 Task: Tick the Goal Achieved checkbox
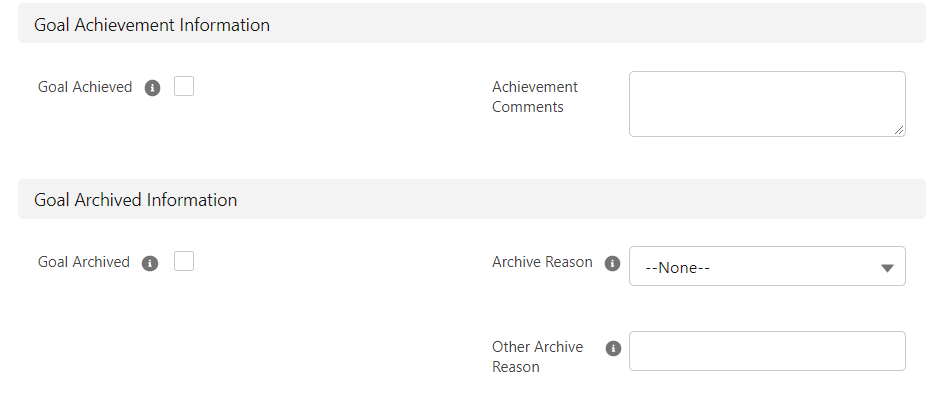184,86
